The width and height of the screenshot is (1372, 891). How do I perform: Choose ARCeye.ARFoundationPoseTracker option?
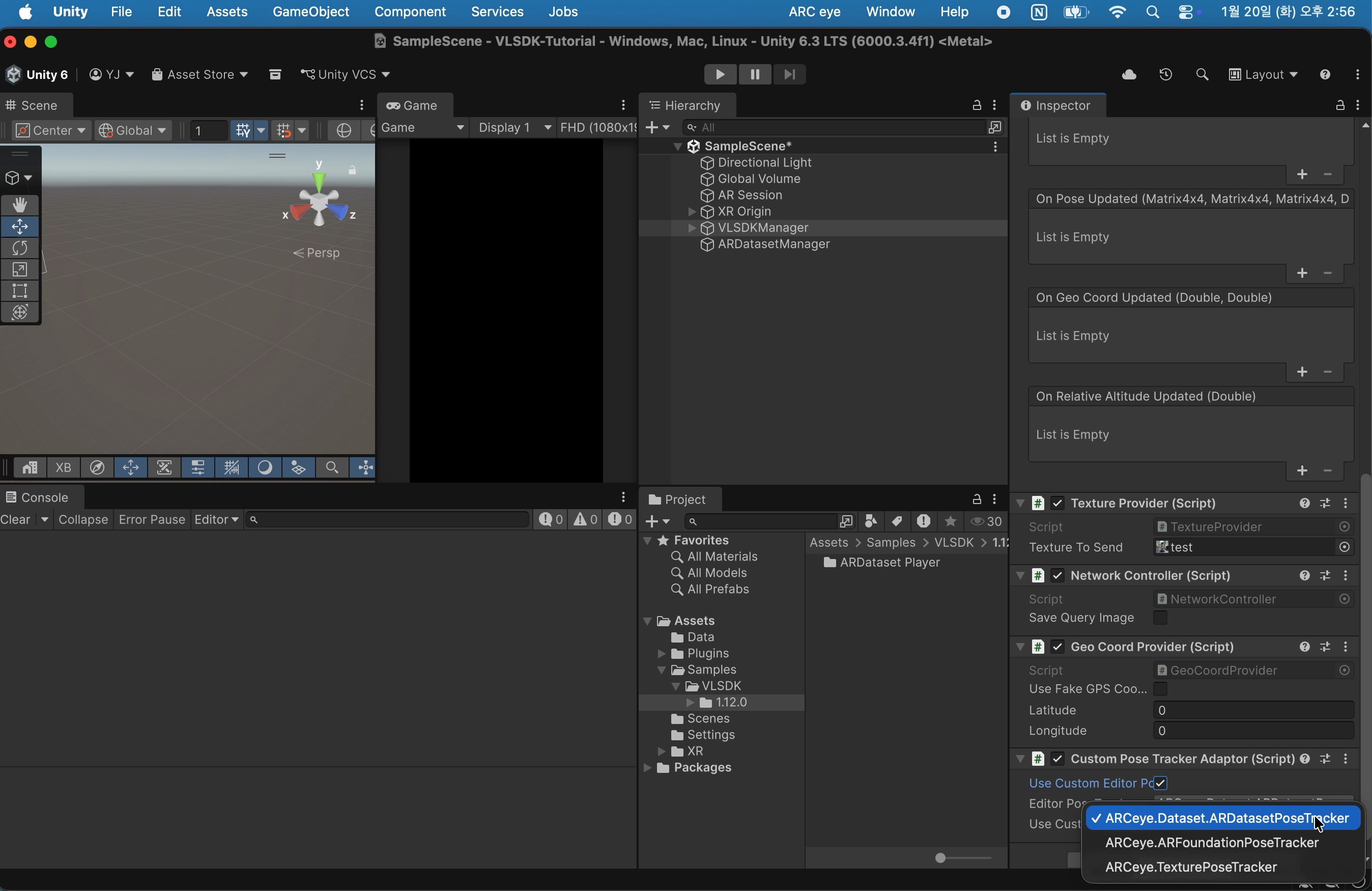click(x=1212, y=843)
